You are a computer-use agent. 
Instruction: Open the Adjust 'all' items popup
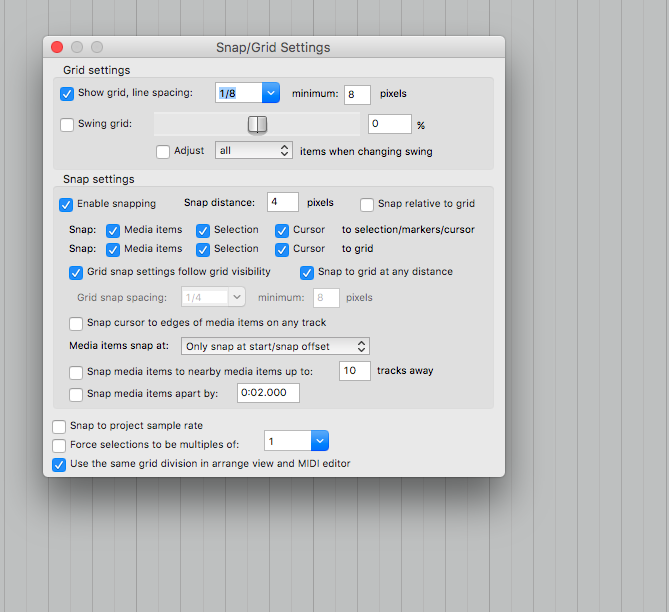[x=254, y=150]
